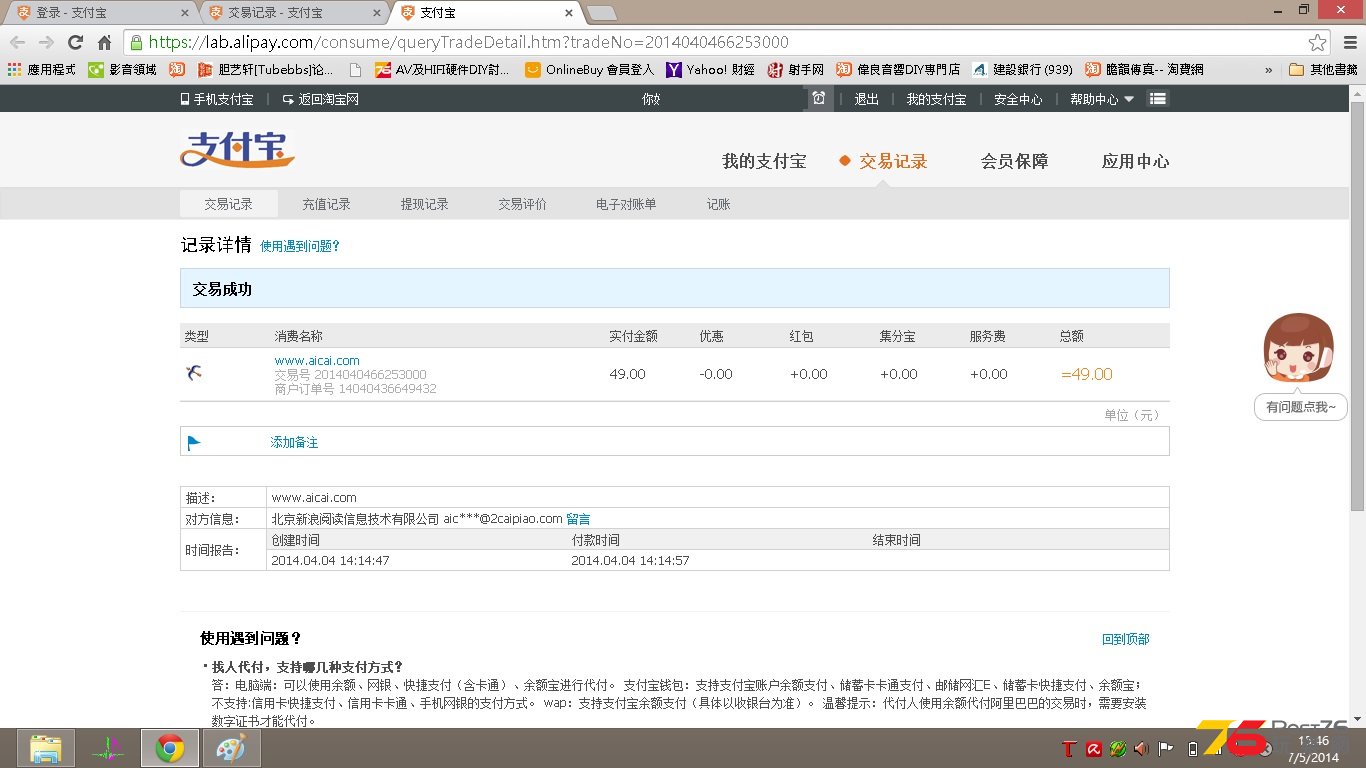Select the 我的支付宝 main nav item
This screenshot has height=768, width=1366.
click(x=764, y=161)
